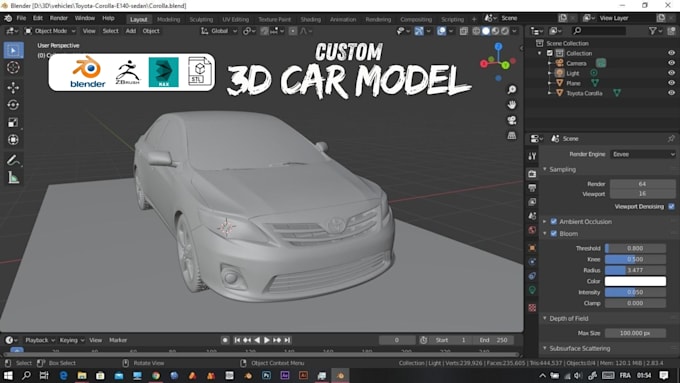
Task: Open the Keying dropdown in timeline
Action: 72,340
